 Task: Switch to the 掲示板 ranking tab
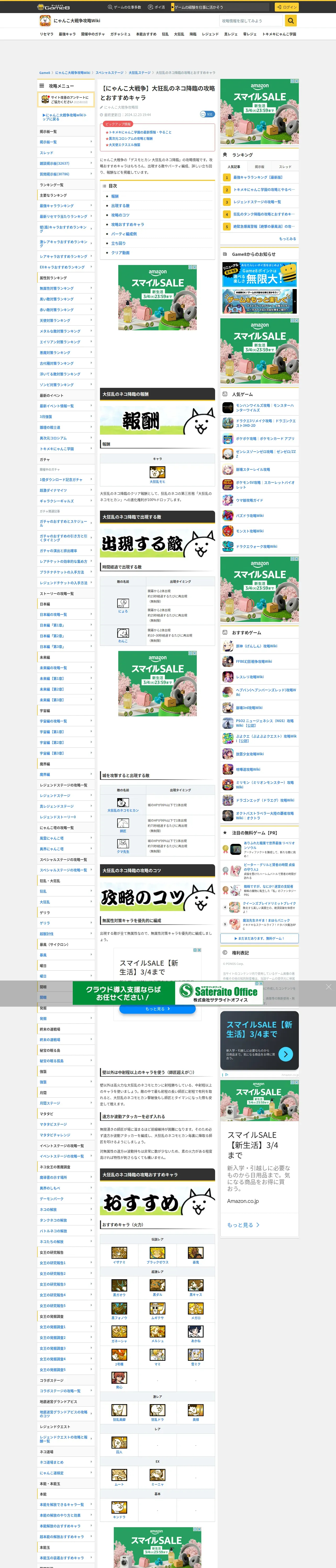pyautogui.click(x=260, y=167)
